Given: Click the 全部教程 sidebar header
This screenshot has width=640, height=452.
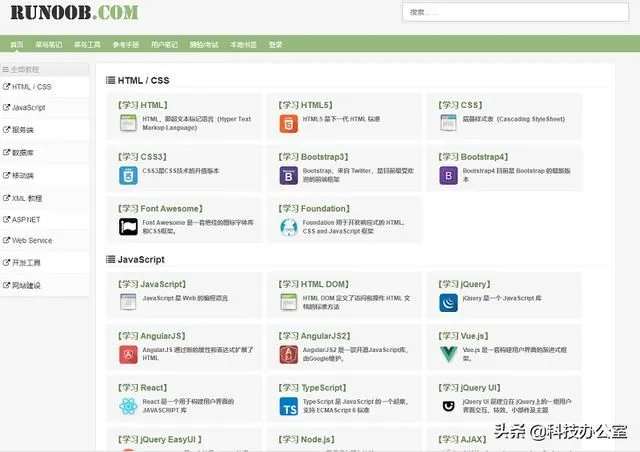Looking at the screenshot, I should 44,69.
